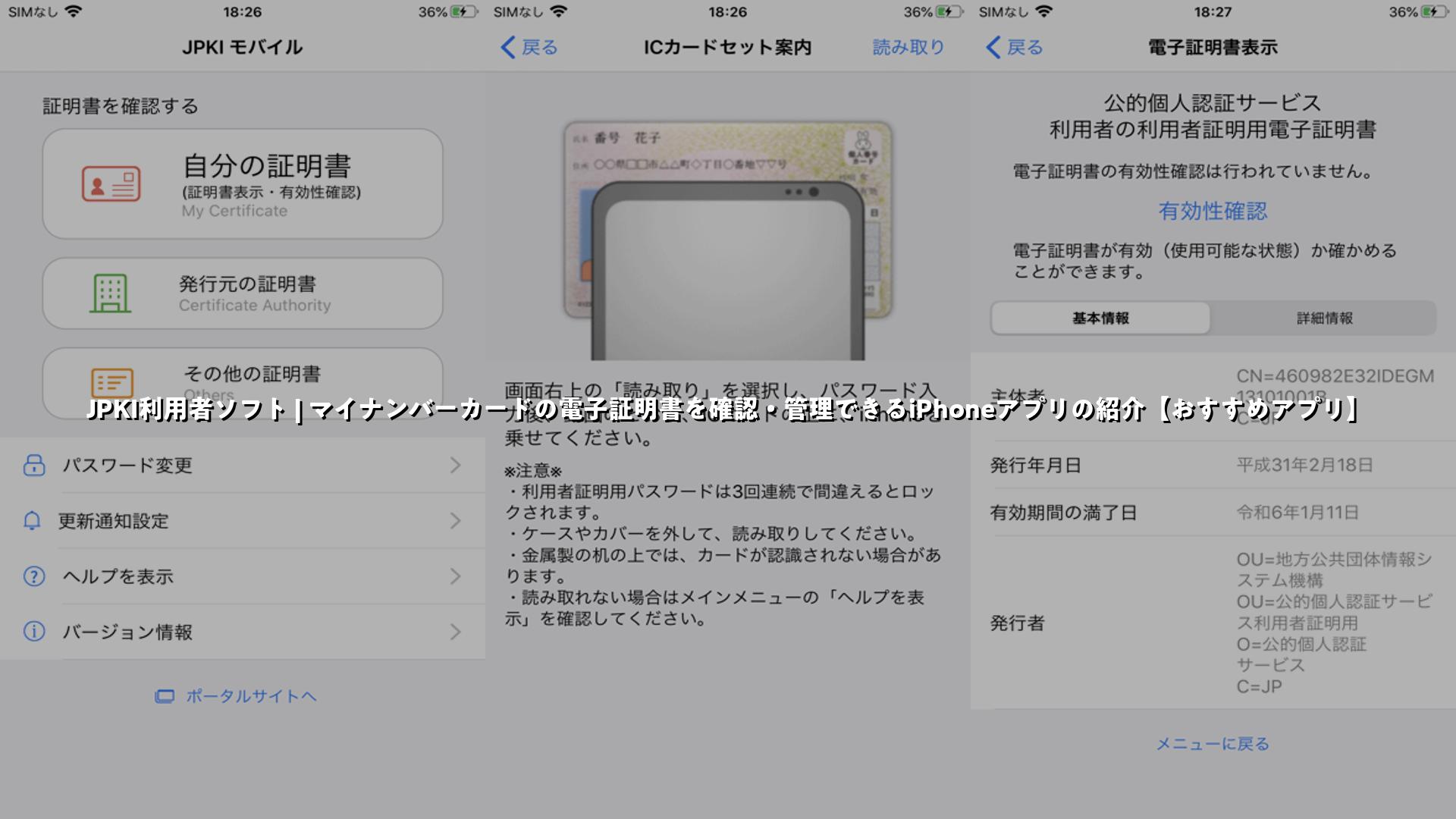Click the 有効期間の満了日 label

click(1063, 513)
